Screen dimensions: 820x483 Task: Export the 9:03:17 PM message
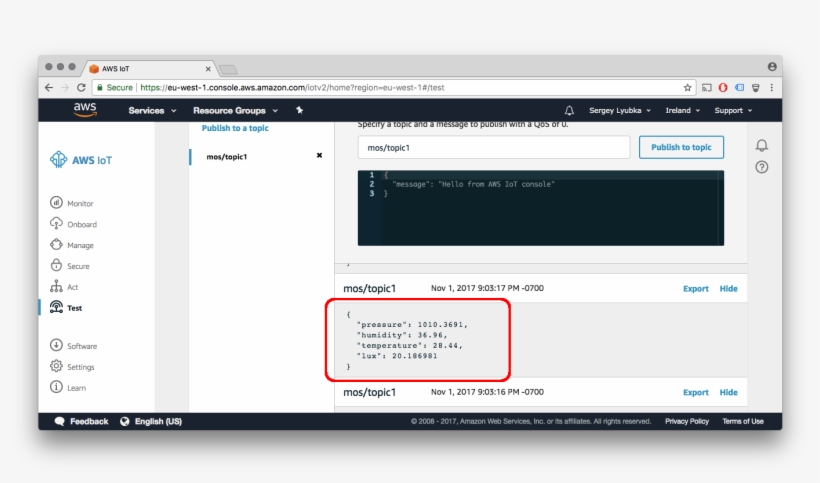tap(696, 289)
